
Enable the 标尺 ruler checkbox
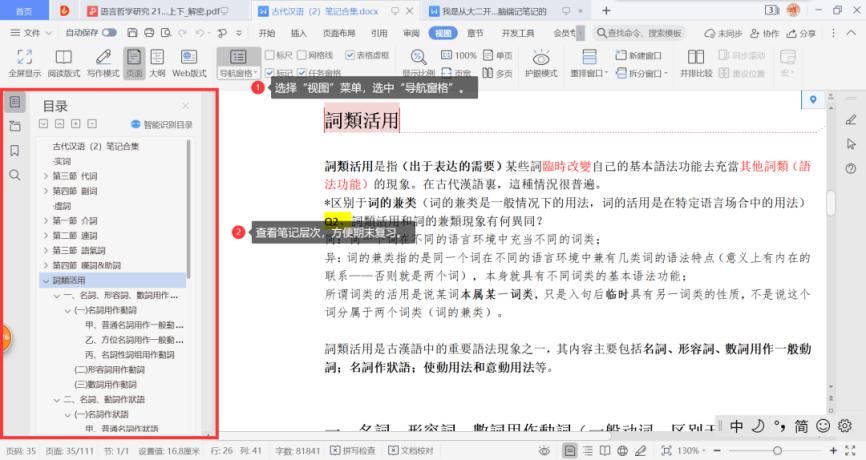270,55
